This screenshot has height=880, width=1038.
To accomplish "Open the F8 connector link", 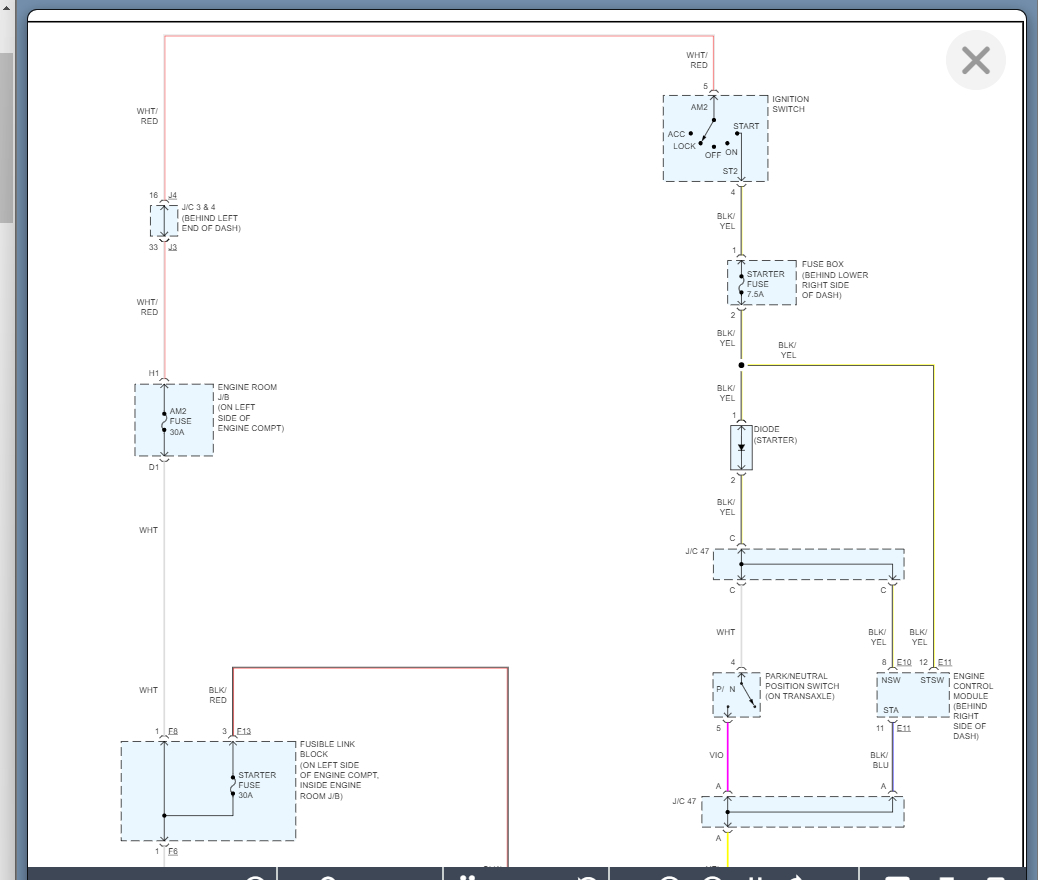I will point(172,732).
